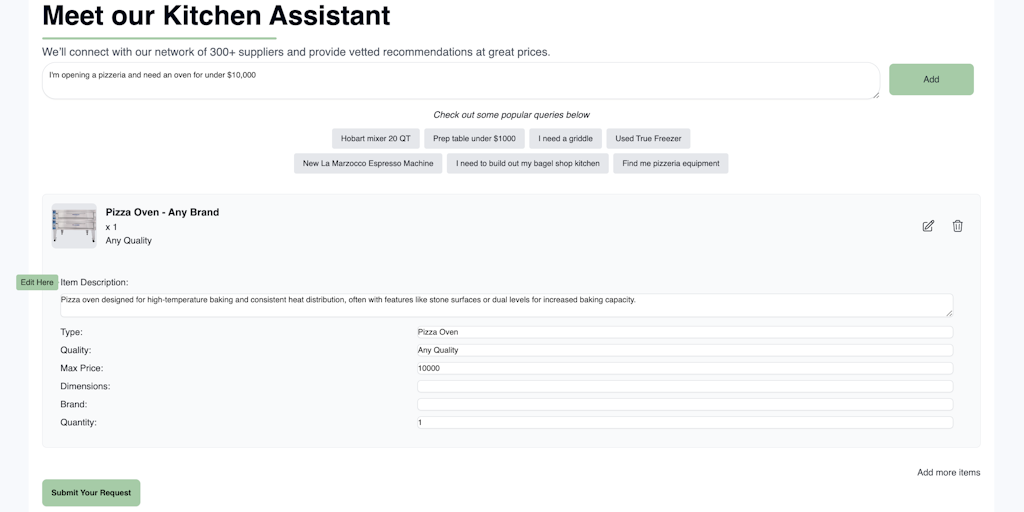Click the Add more items link
Viewport: 1024px width, 512px height.
[x=948, y=472]
